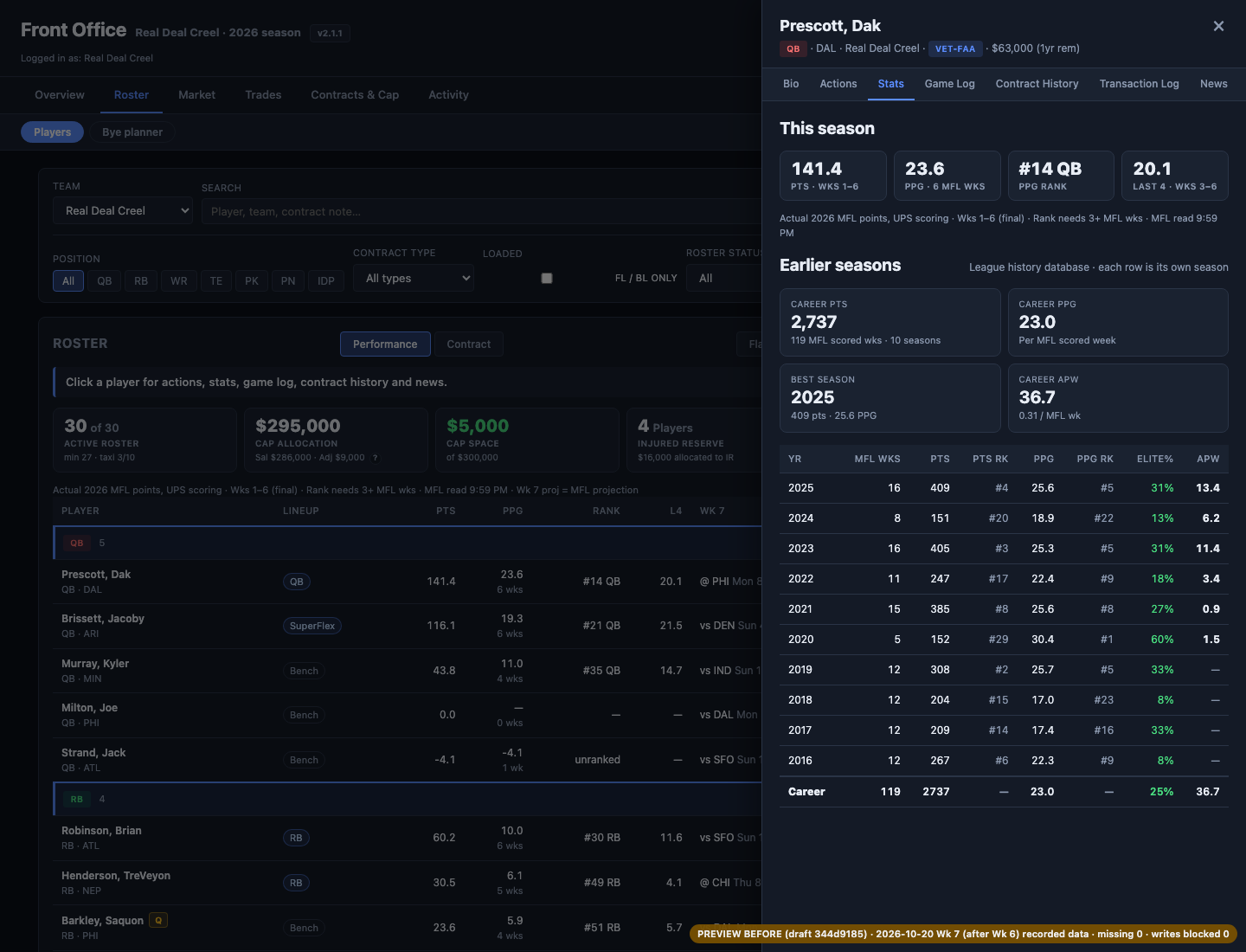
Task: Click the Q injury badge beside Barkley, Saquon
Action: click(x=158, y=920)
